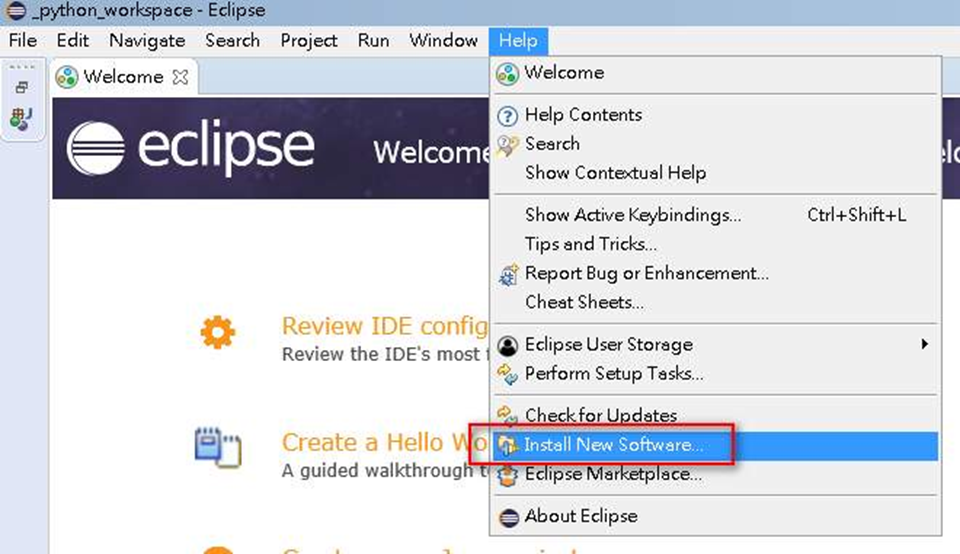Viewport: 960px width, 554px height.
Task: Select the Welcome tab label
Action: pos(123,77)
